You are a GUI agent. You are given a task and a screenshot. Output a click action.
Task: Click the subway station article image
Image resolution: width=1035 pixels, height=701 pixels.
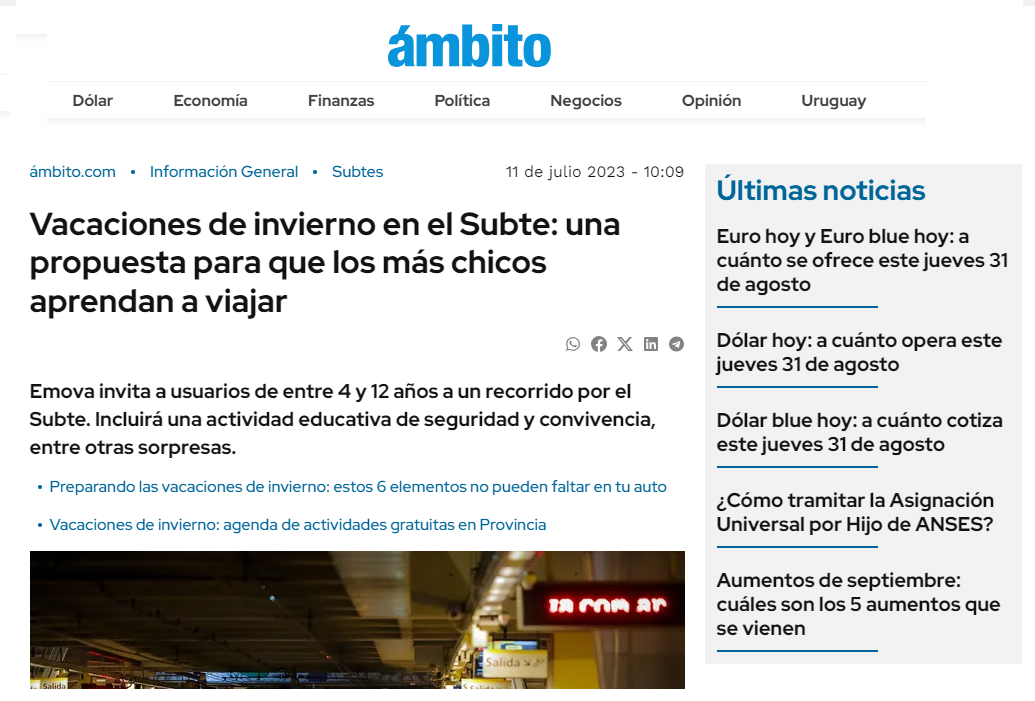click(x=357, y=620)
